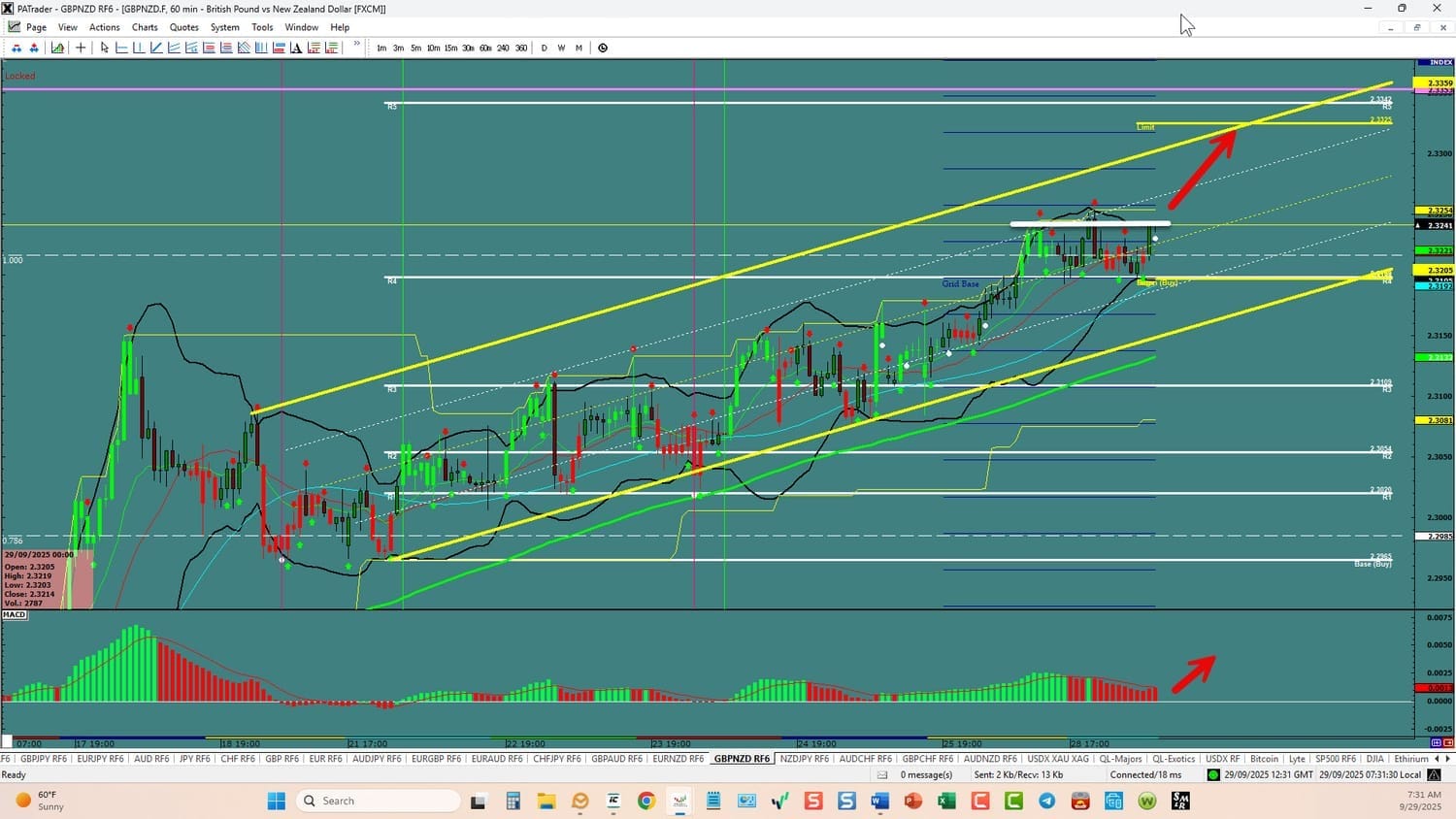Set chart to Monthly (M) timeframe
Image resolution: width=1456 pixels, height=819 pixels.
(579, 48)
